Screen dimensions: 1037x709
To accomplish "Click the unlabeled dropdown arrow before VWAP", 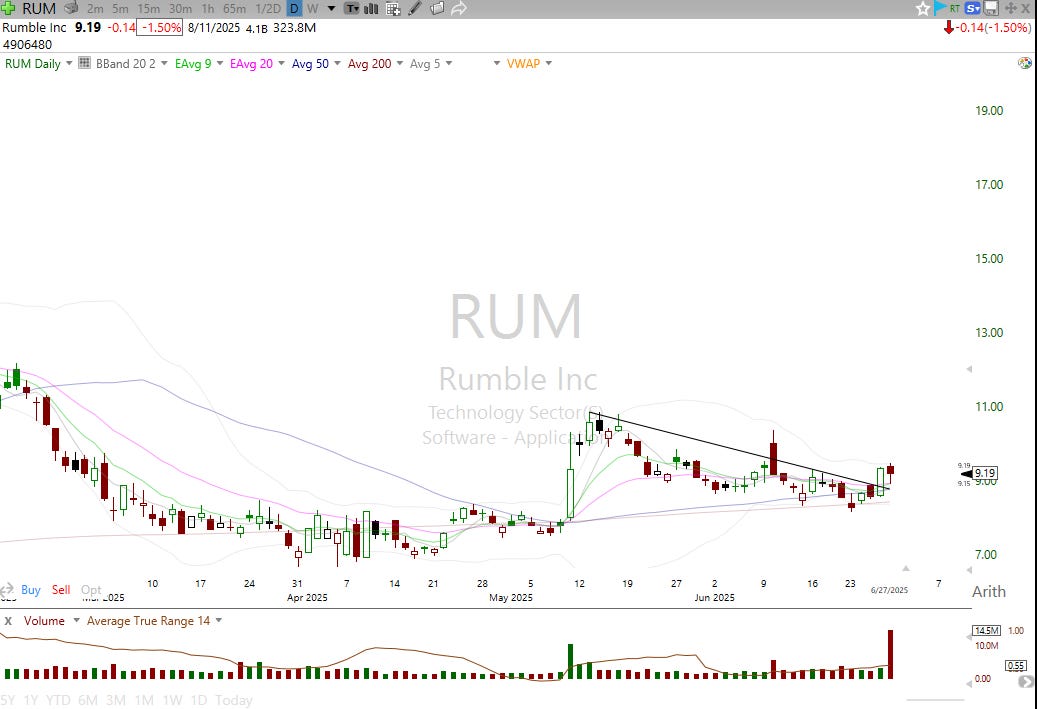I will (x=497, y=63).
